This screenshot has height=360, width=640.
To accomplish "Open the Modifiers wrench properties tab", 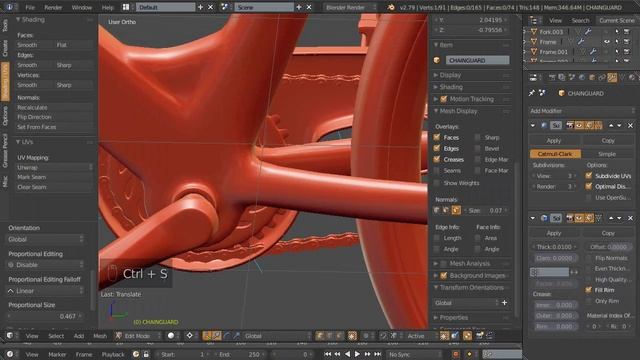I will click(612, 77).
